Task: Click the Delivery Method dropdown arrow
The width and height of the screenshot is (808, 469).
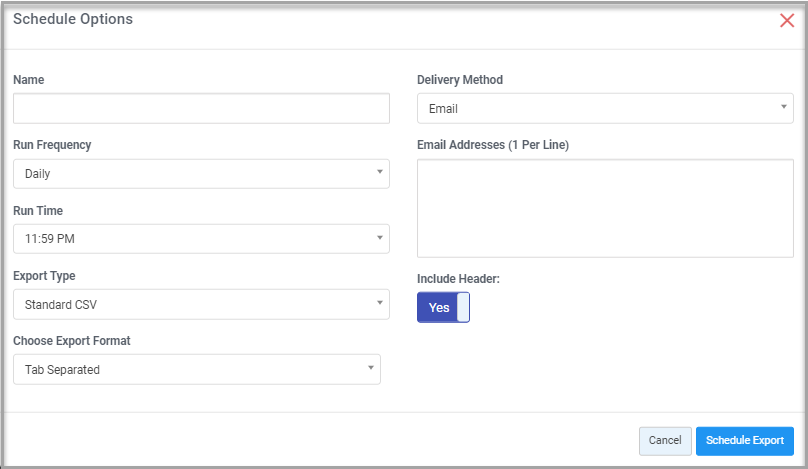Action: coord(784,107)
